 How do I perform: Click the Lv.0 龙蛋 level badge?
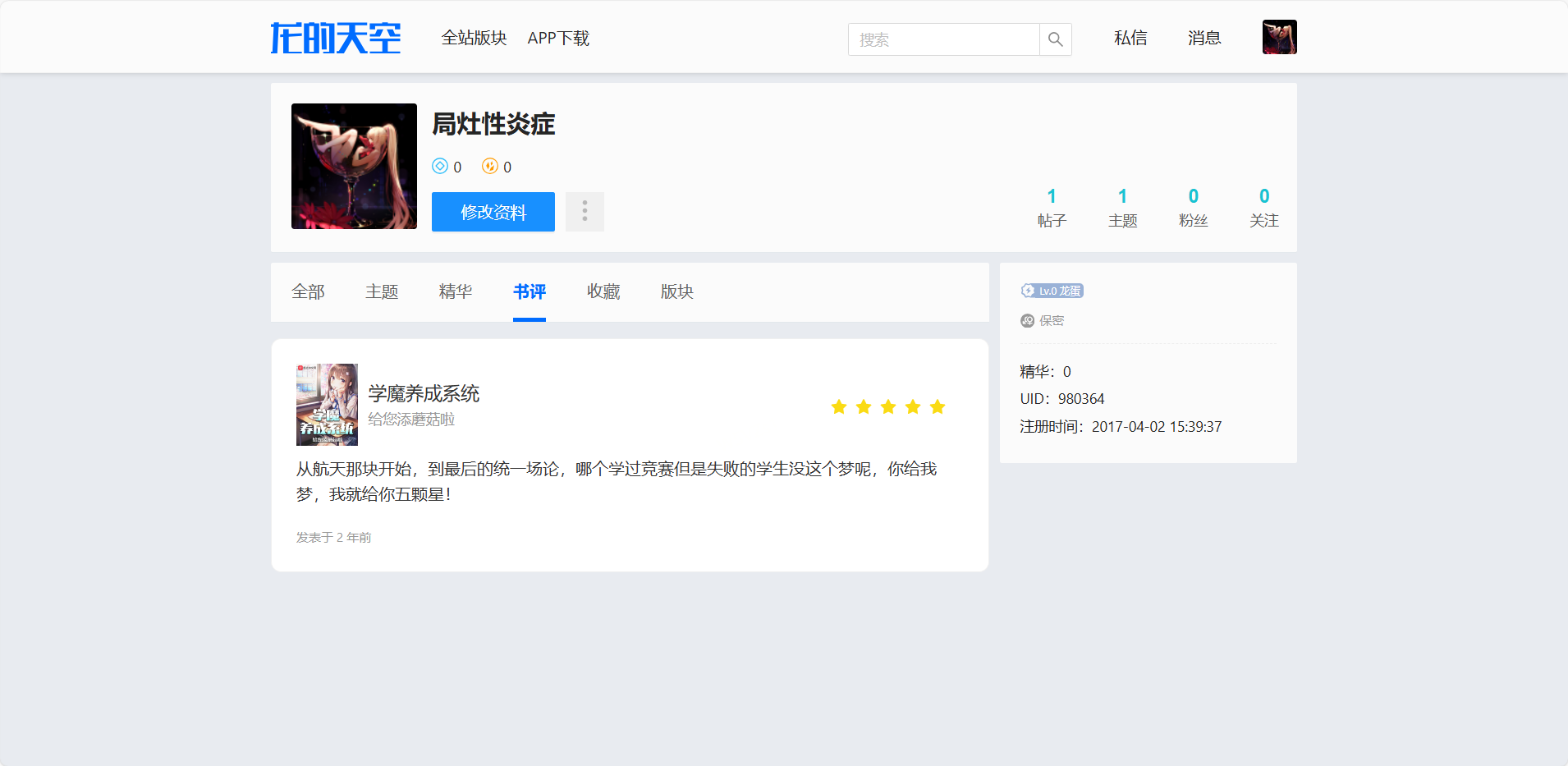coord(1052,291)
